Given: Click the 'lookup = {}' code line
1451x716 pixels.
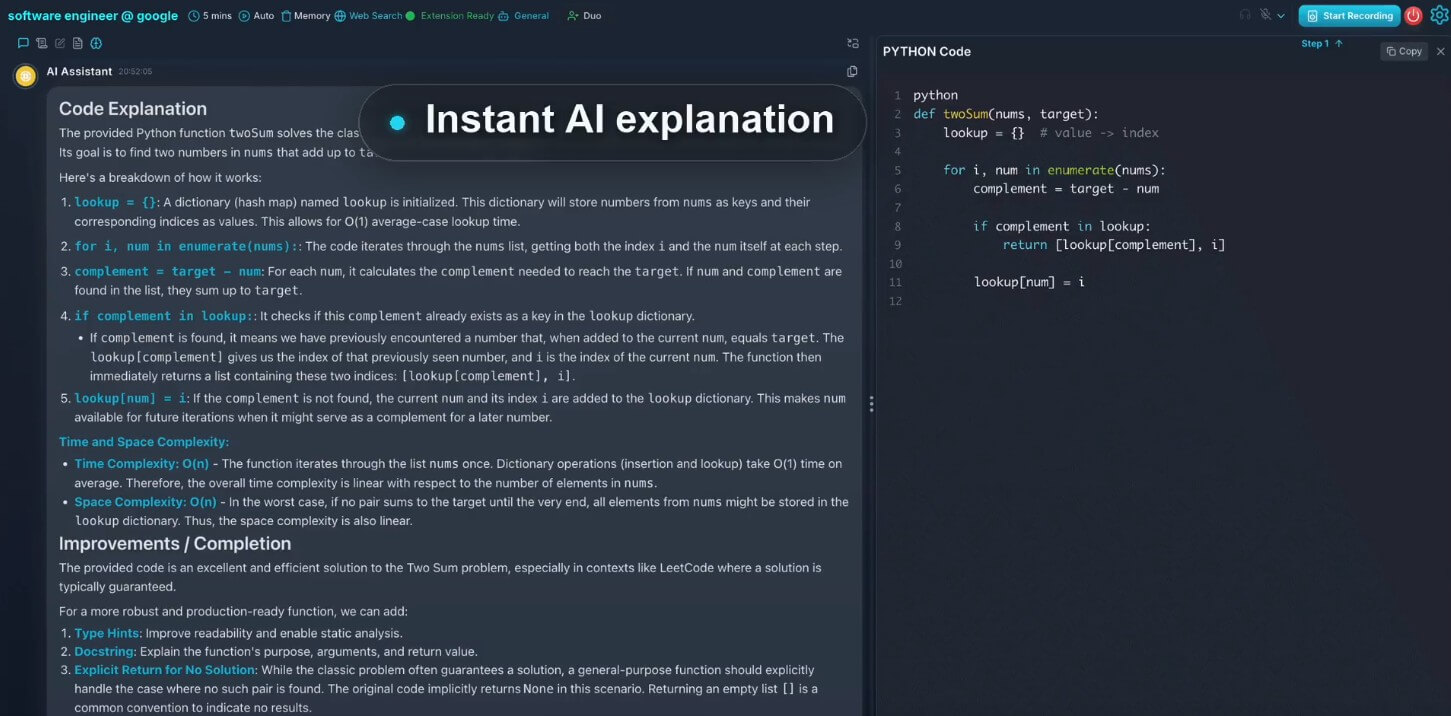Looking at the screenshot, I should 1051,133.
